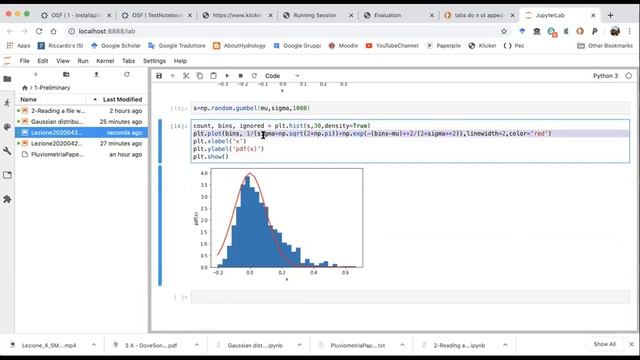Click the Python 3 kernel name
The image size is (640, 360).
tap(605, 76)
